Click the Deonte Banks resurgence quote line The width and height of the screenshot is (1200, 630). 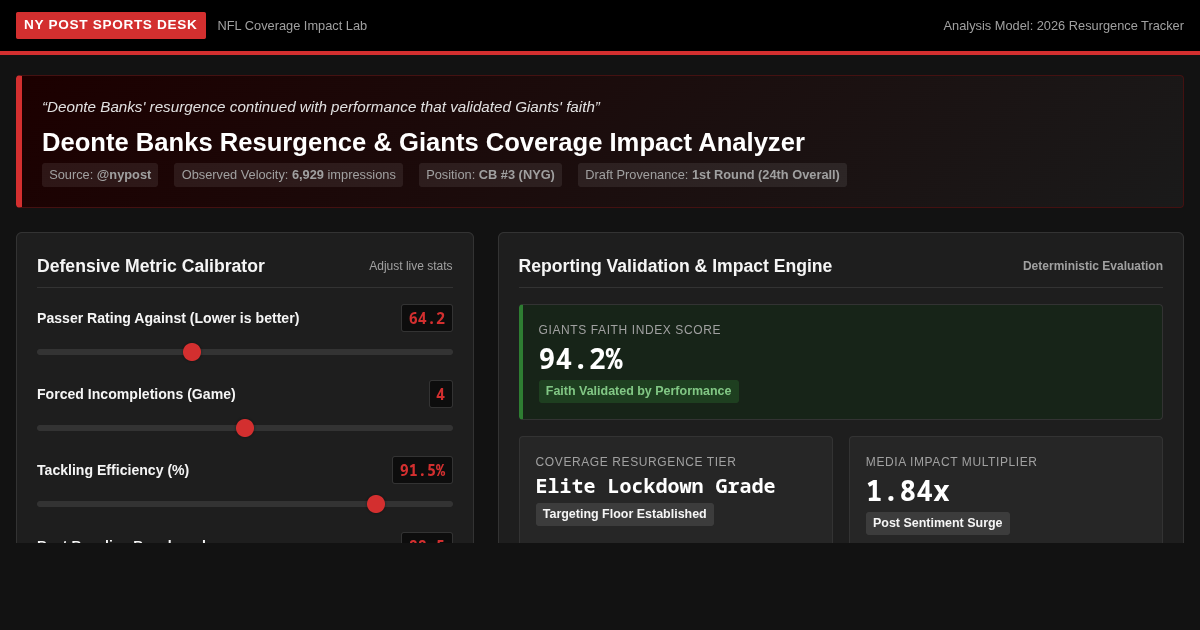click(321, 107)
